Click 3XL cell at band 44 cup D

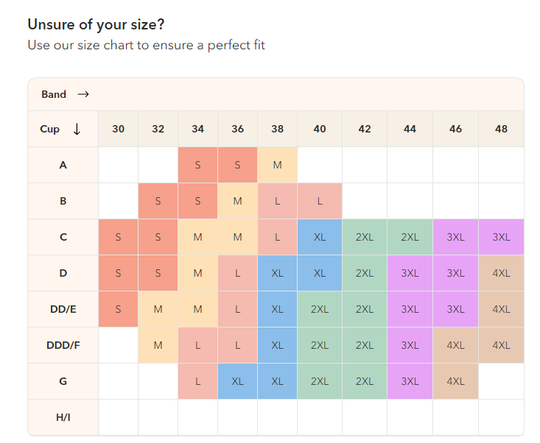[410, 273]
